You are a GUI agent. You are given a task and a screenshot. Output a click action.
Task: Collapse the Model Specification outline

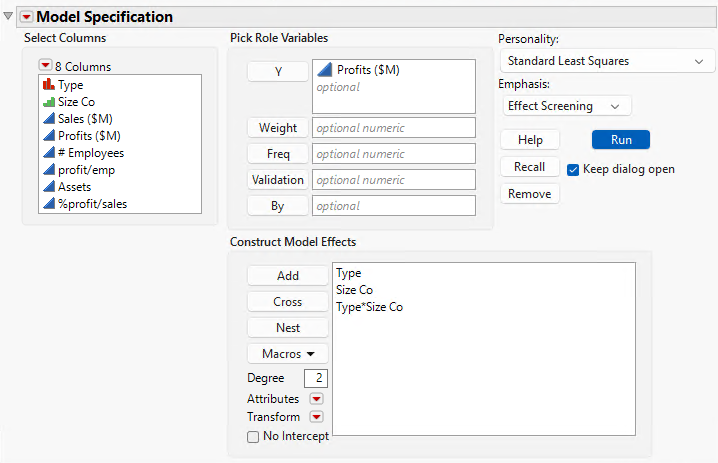(9, 17)
